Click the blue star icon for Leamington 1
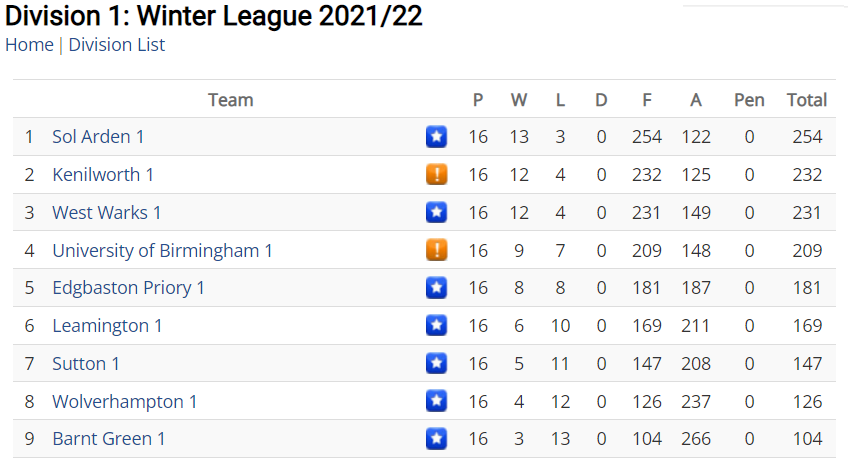This screenshot has width=848, height=464. 436,326
